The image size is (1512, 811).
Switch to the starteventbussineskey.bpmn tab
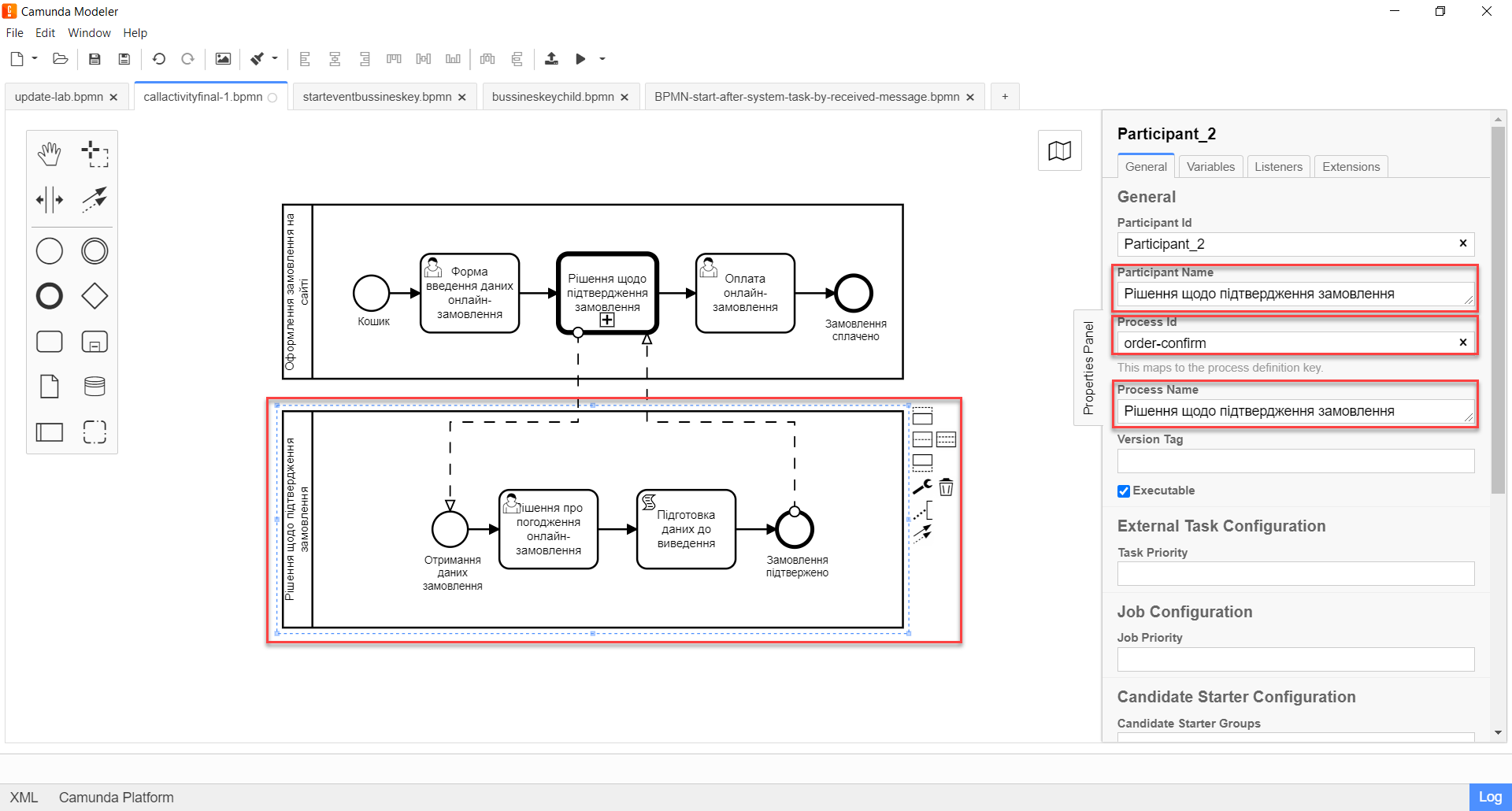click(376, 97)
